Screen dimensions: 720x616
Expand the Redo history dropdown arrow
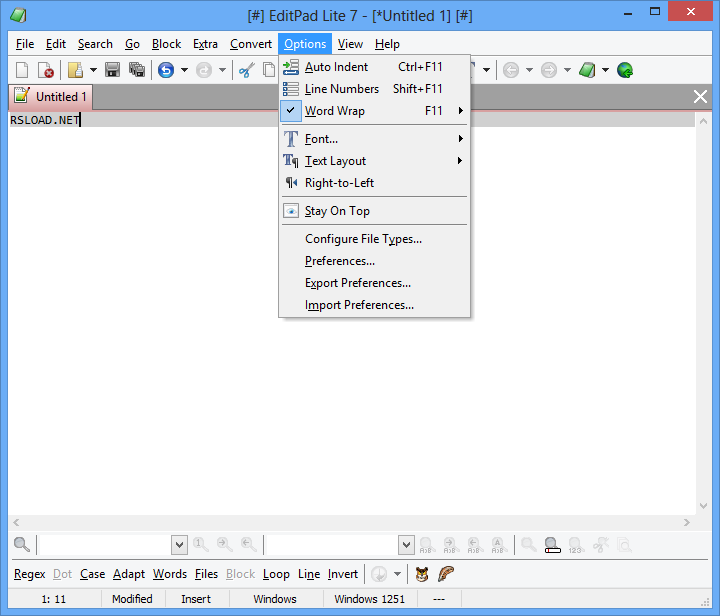pos(222,70)
